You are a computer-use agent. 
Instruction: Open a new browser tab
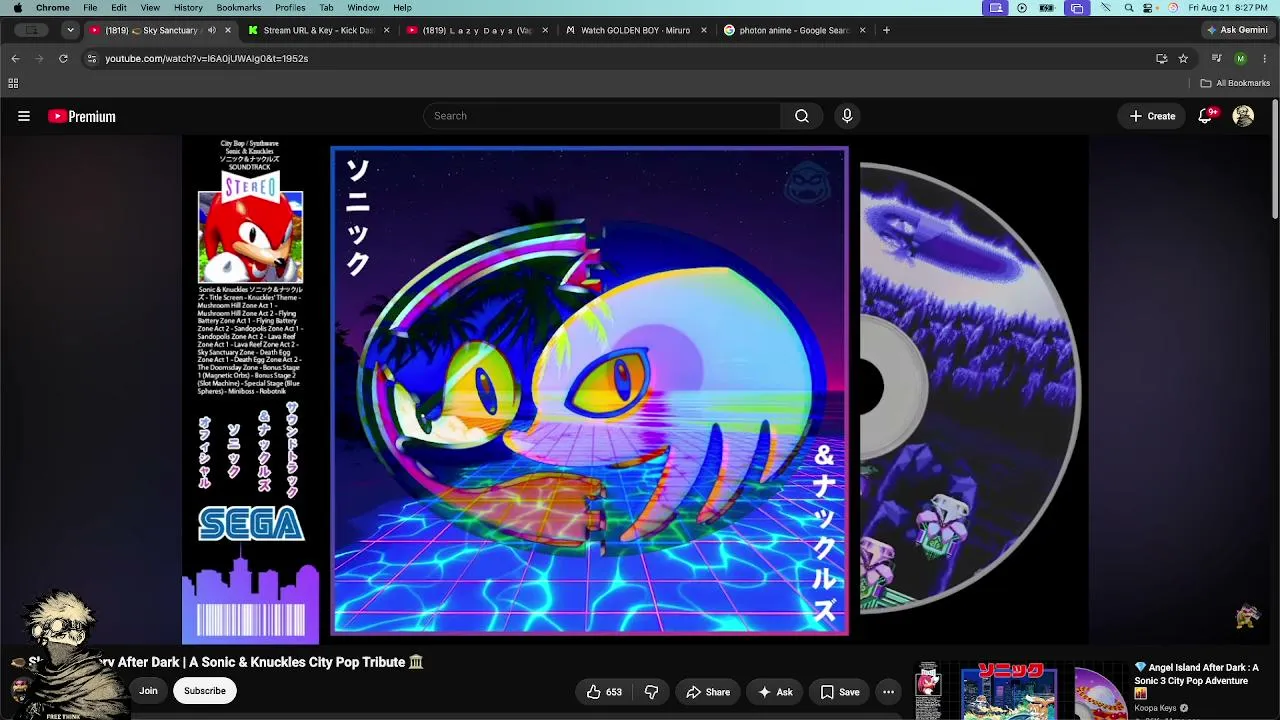pos(886,30)
